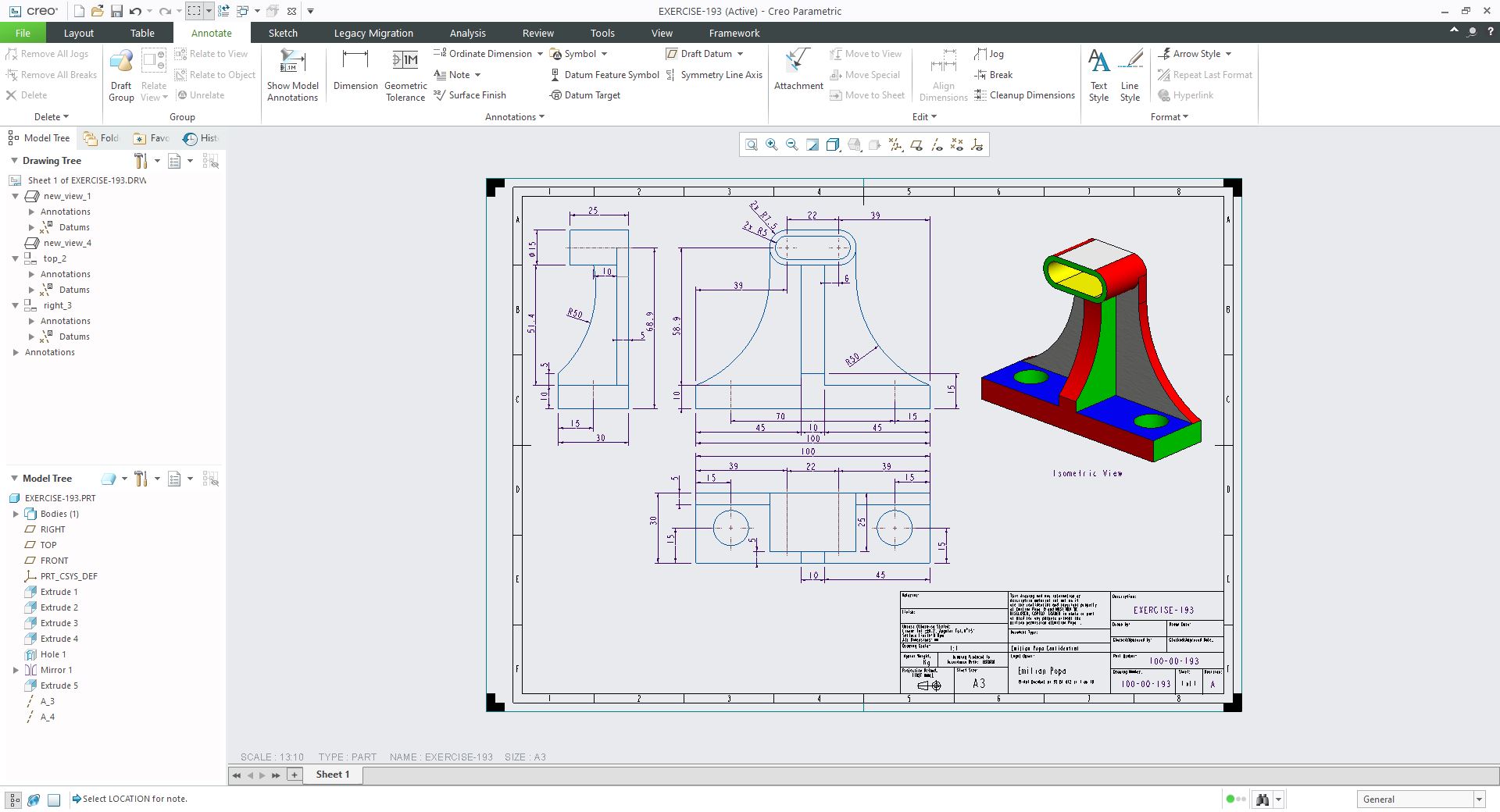The image size is (1500, 812).
Task: Add a Datum Feature Symbol
Action: [605, 75]
